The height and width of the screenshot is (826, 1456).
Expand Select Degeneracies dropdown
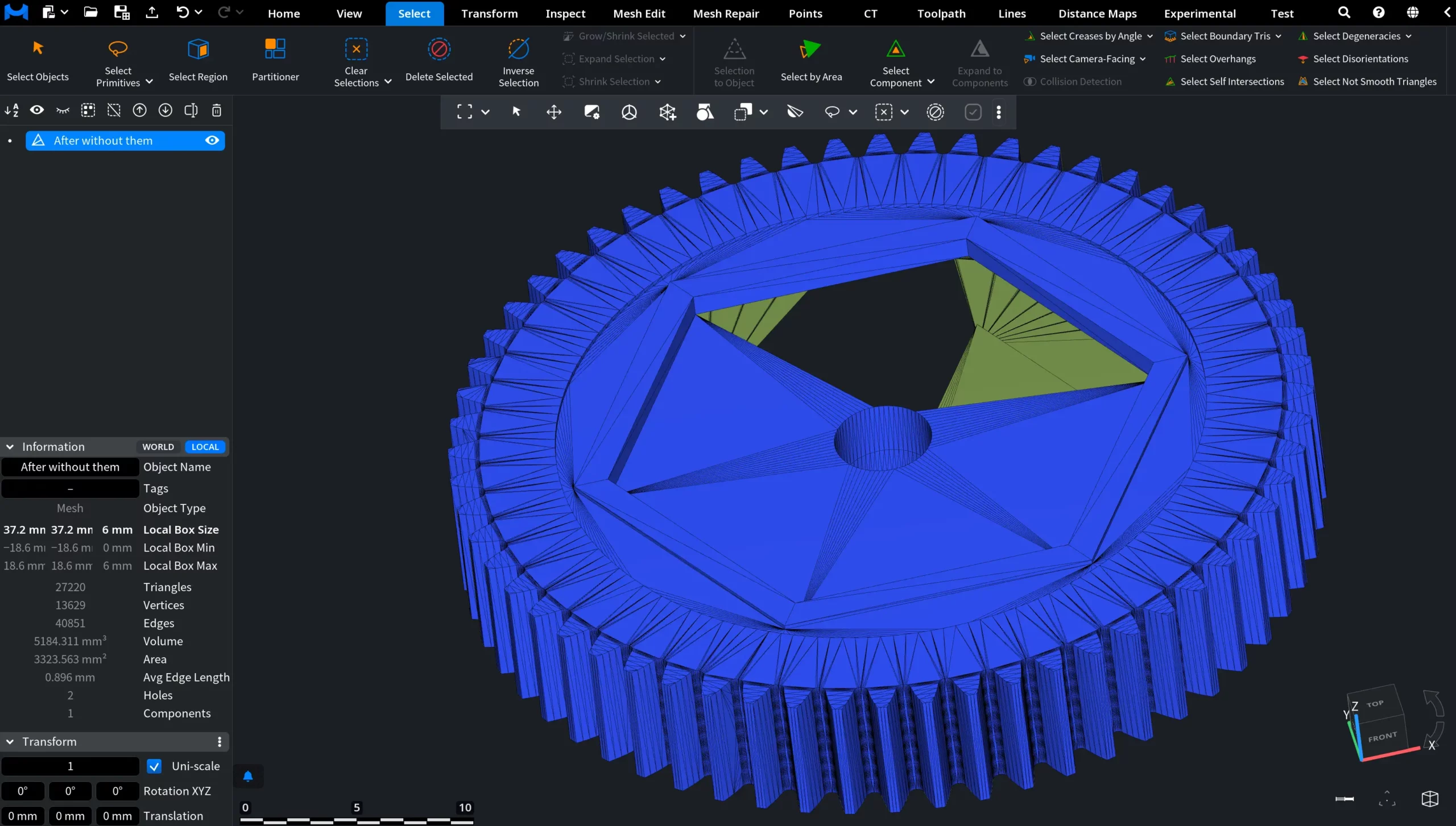[x=1408, y=36]
